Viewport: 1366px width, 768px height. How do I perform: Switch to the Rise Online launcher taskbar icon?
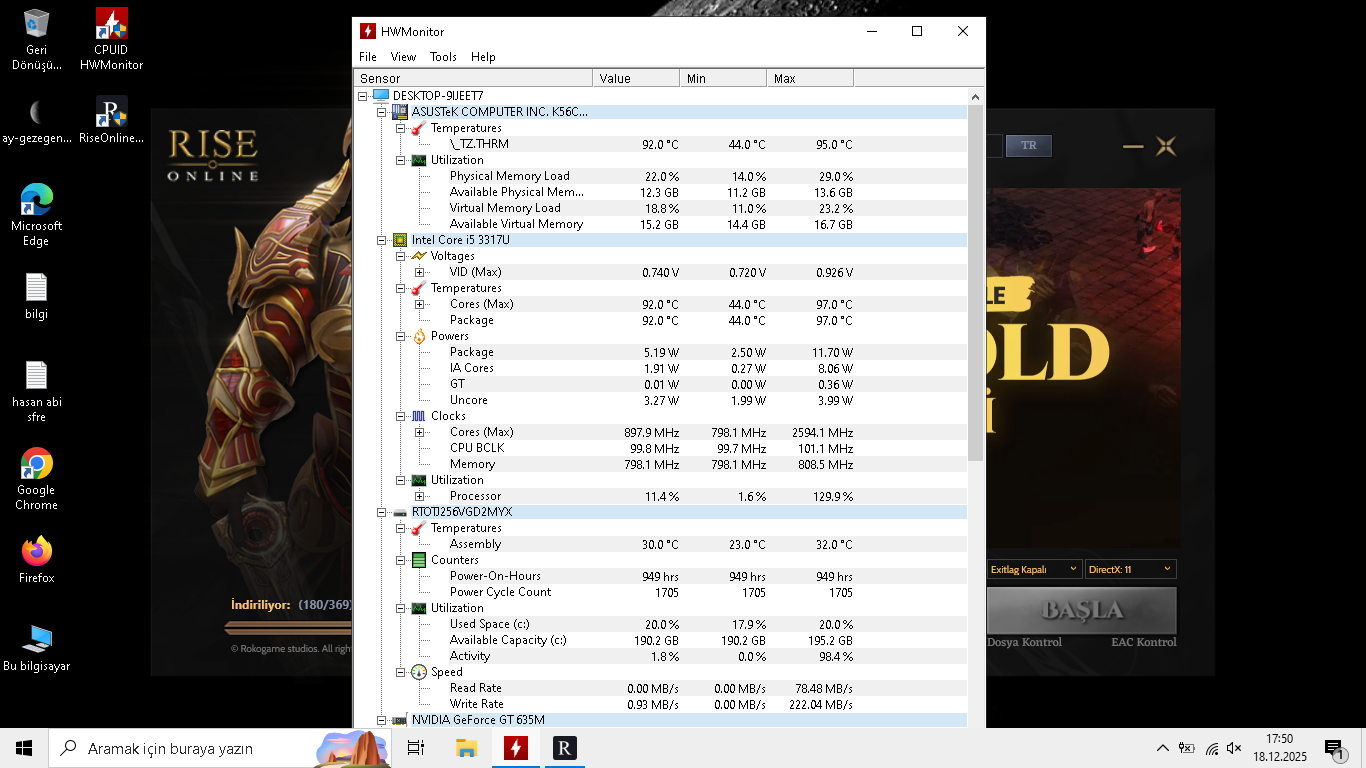(565, 748)
